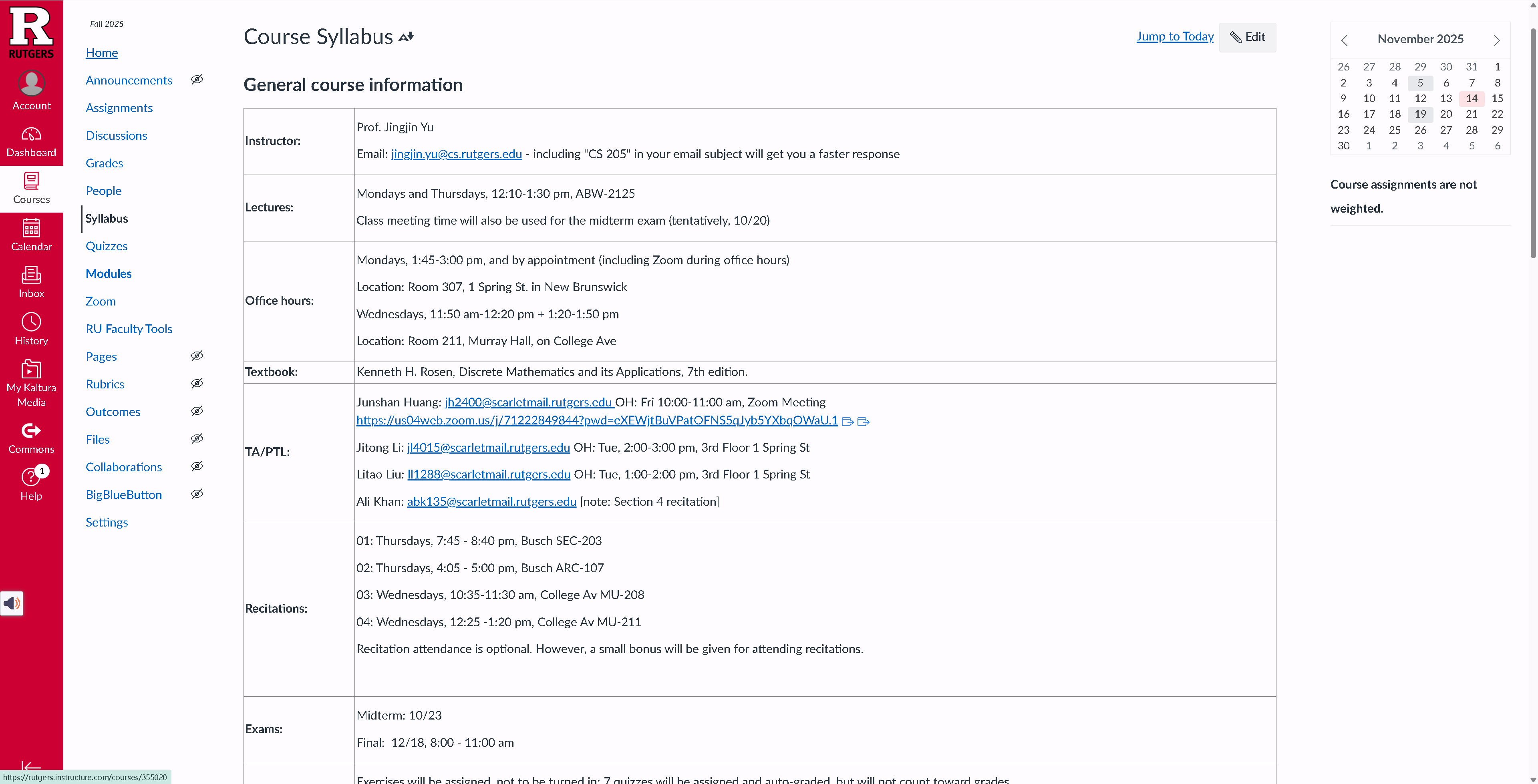Image resolution: width=1538 pixels, height=784 pixels.
Task: Open Modules in course navigation
Action: (x=109, y=273)
